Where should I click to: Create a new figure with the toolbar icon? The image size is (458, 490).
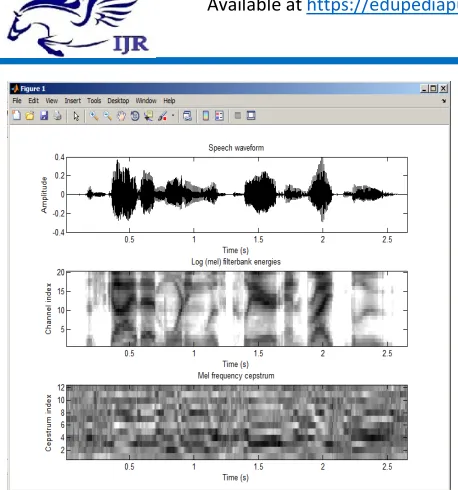click(x=16, y=116)
